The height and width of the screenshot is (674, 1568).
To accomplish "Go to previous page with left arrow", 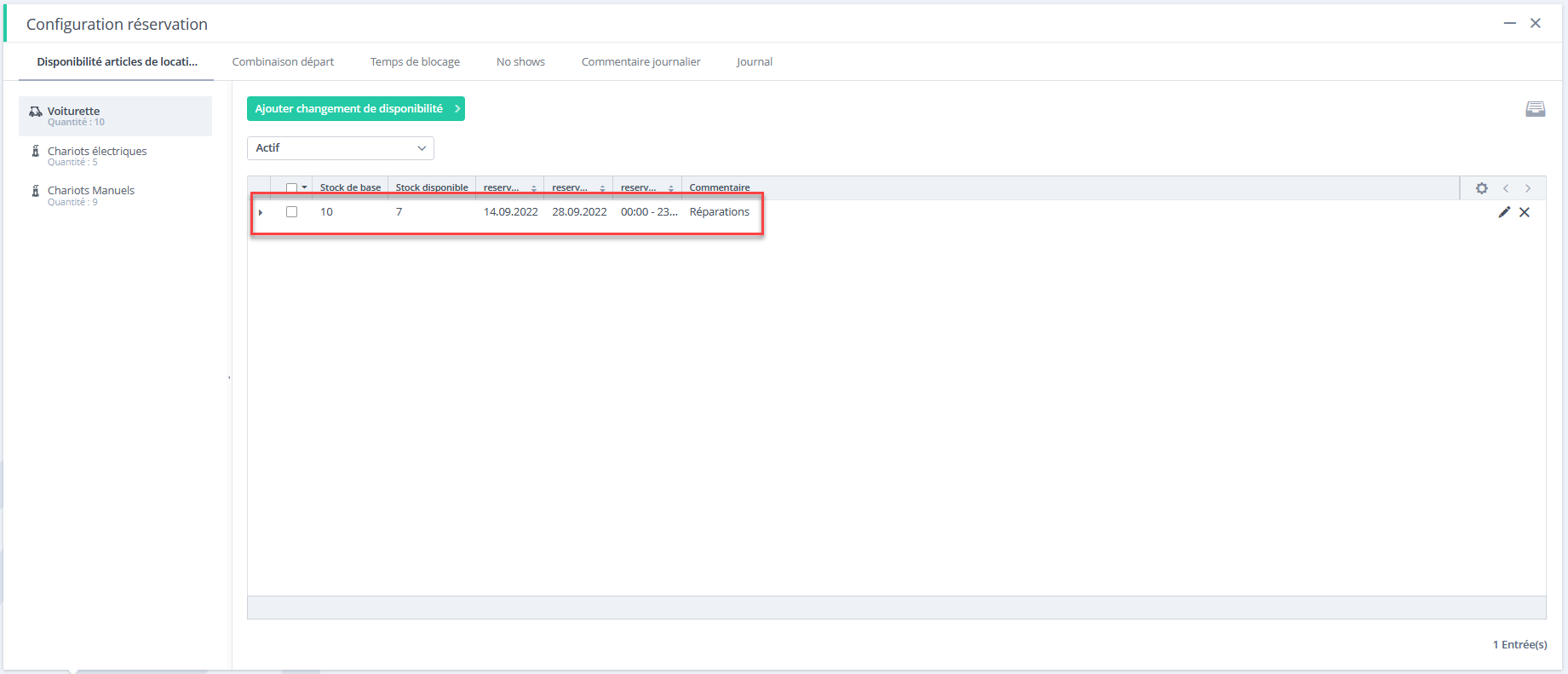I will (x=1506, y=188).
